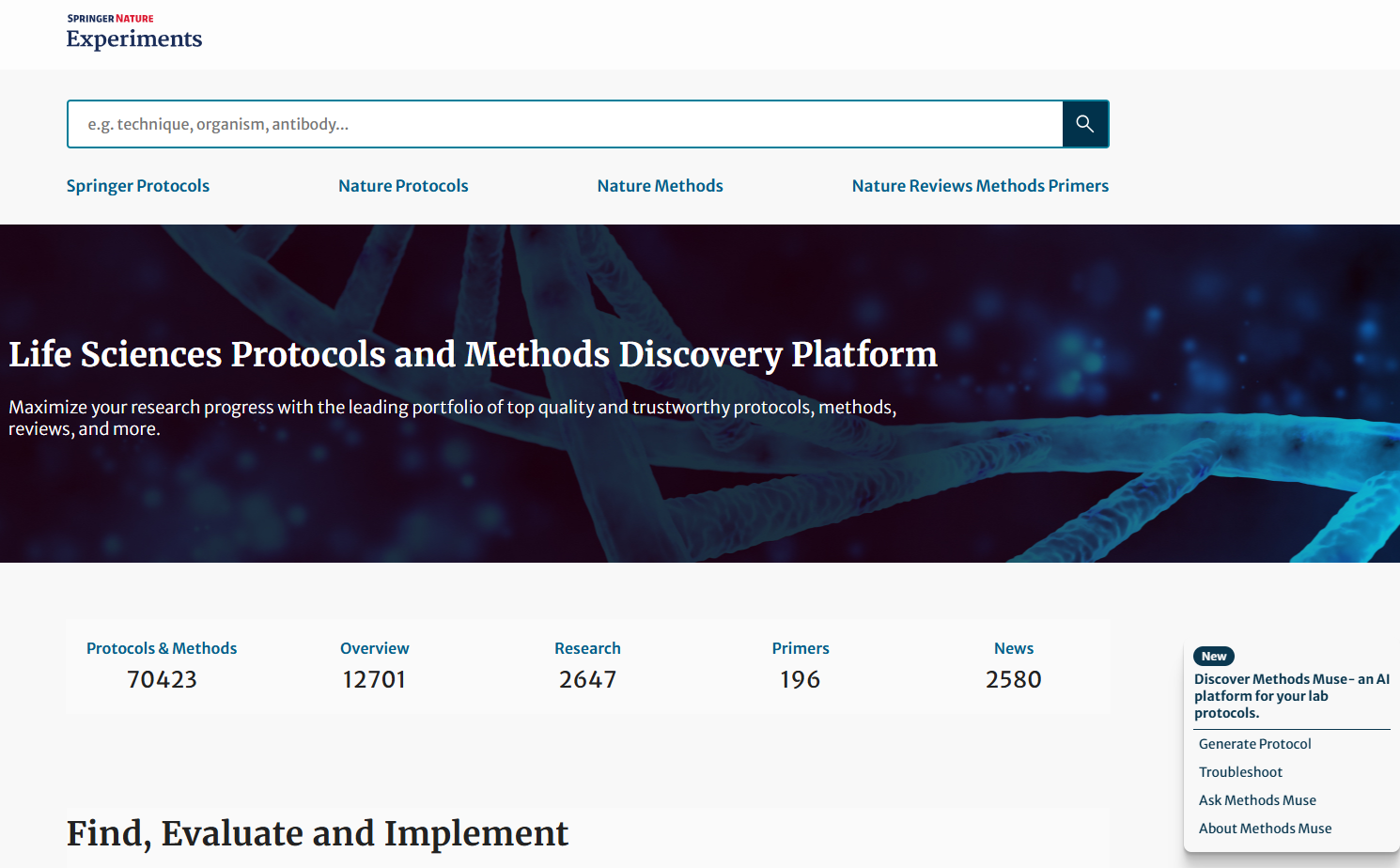Go to Nature Protocols
The image size is (1400, 868).
click(x=403, y=186)
